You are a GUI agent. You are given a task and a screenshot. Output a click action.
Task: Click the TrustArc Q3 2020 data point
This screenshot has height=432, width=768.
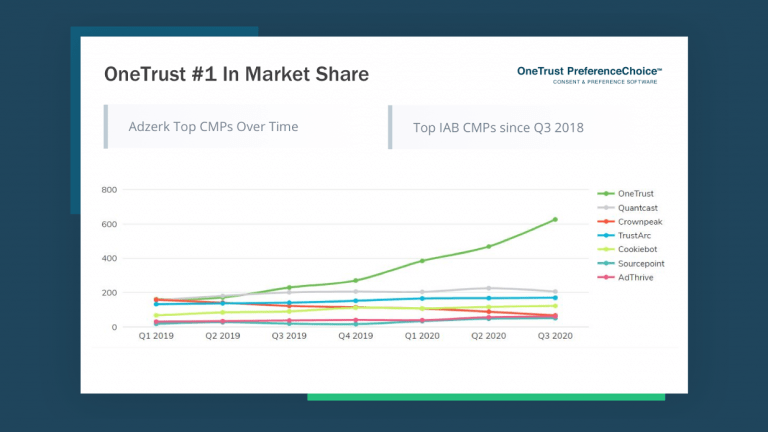tap(555, 298)
